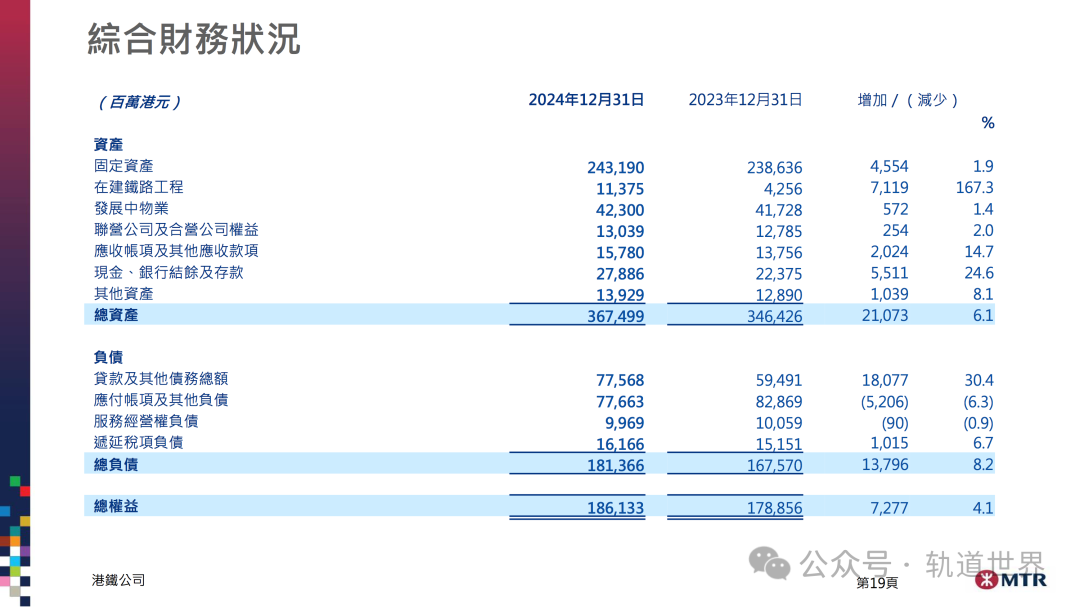Viewport: 1080px width, 608px height.
Task: Click the 負債 section heading
Action: coord(108,357)
